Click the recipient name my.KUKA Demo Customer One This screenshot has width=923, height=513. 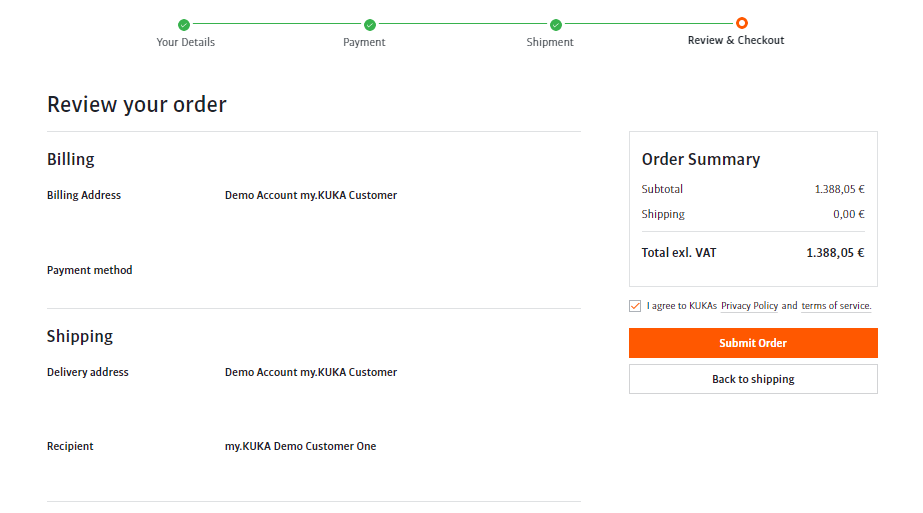pyautogui.click(x=300, y=446)
